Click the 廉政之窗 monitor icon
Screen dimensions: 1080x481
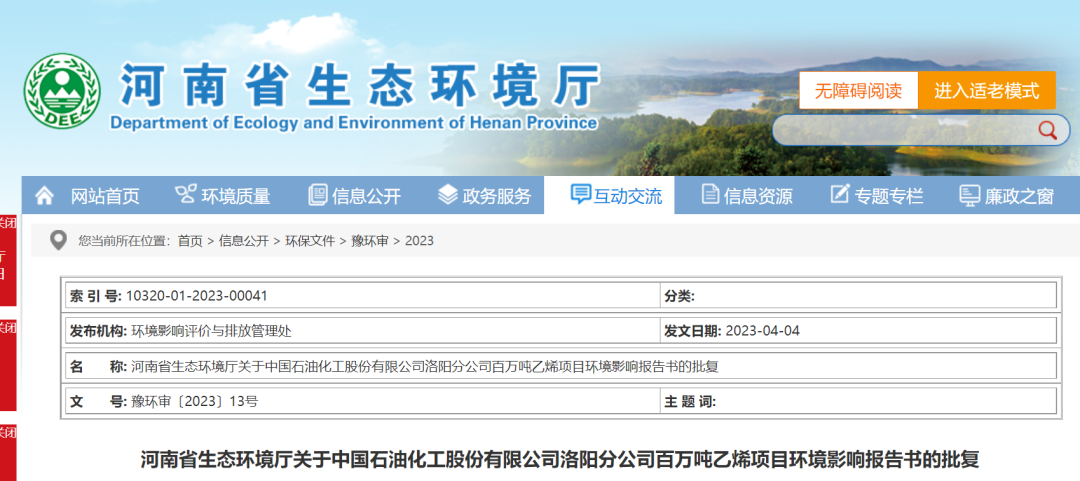(x=969, y=196)
